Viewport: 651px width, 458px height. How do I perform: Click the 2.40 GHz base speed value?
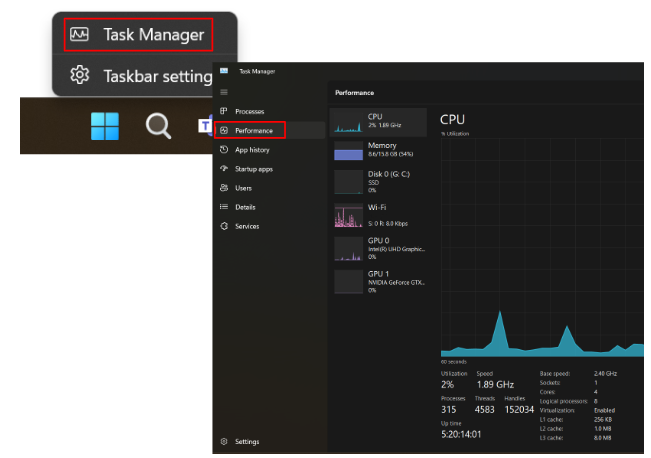(605, 374)
